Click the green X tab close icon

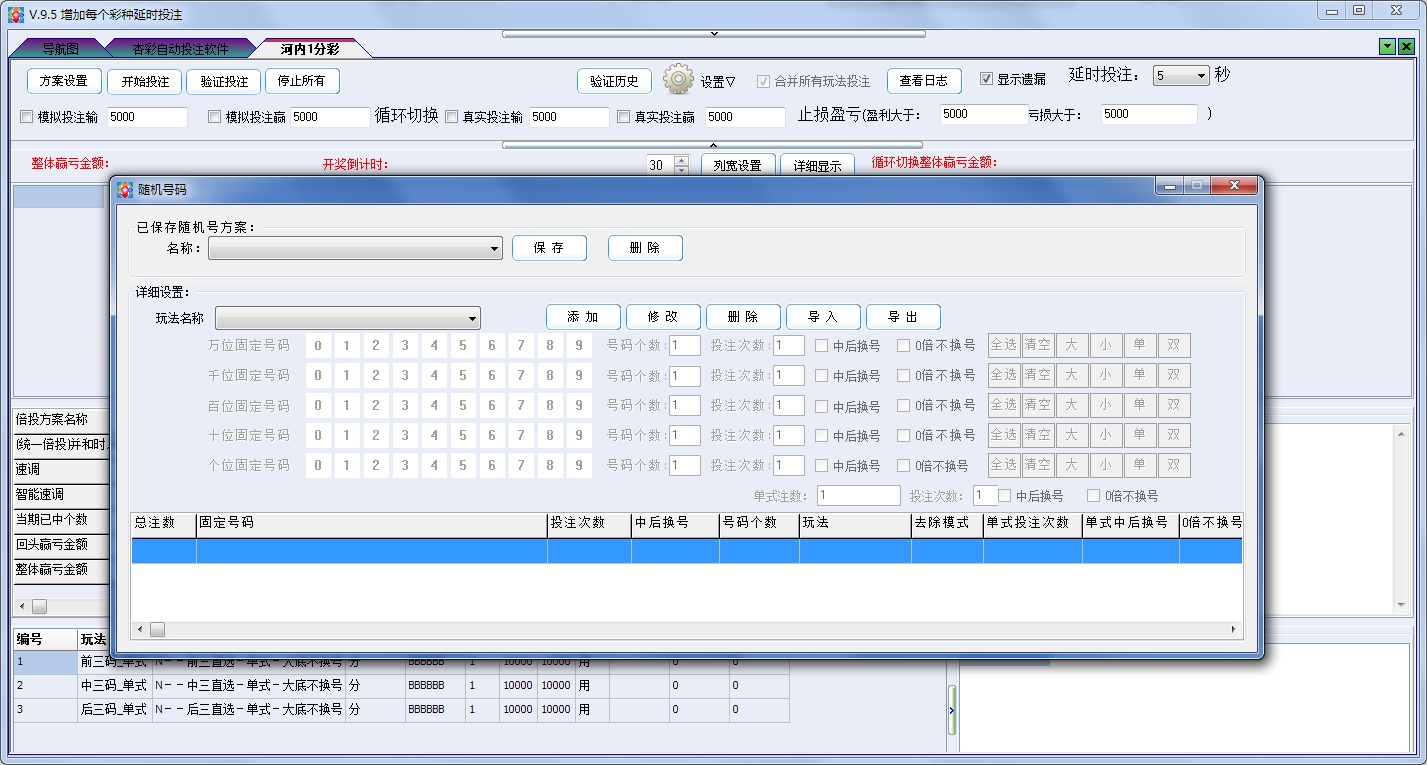click(1406, 47)
